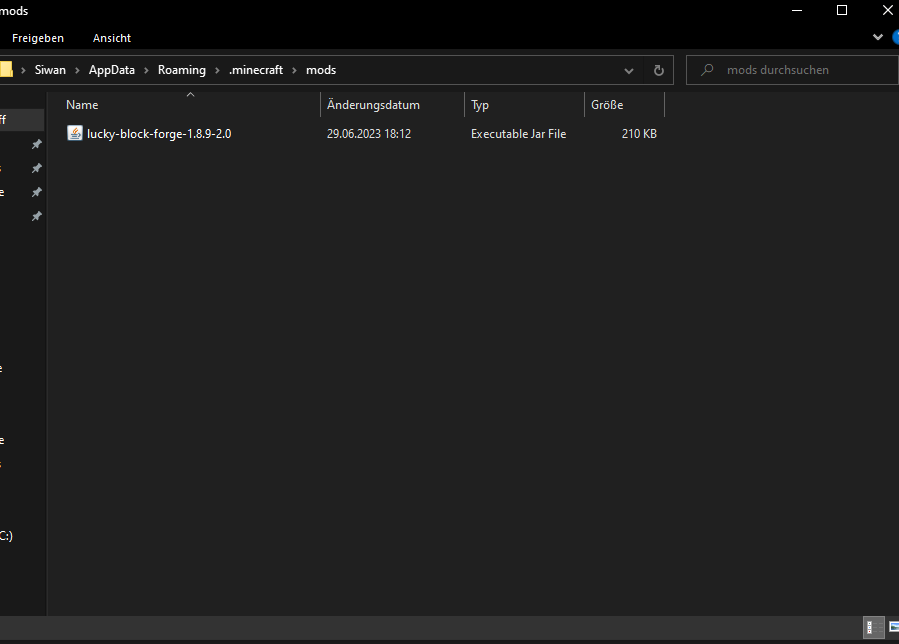The width and height of the screenshot is (899, 644).
Task: Open the Ansicht ribbon tab
Action: (x=112, y=38)
